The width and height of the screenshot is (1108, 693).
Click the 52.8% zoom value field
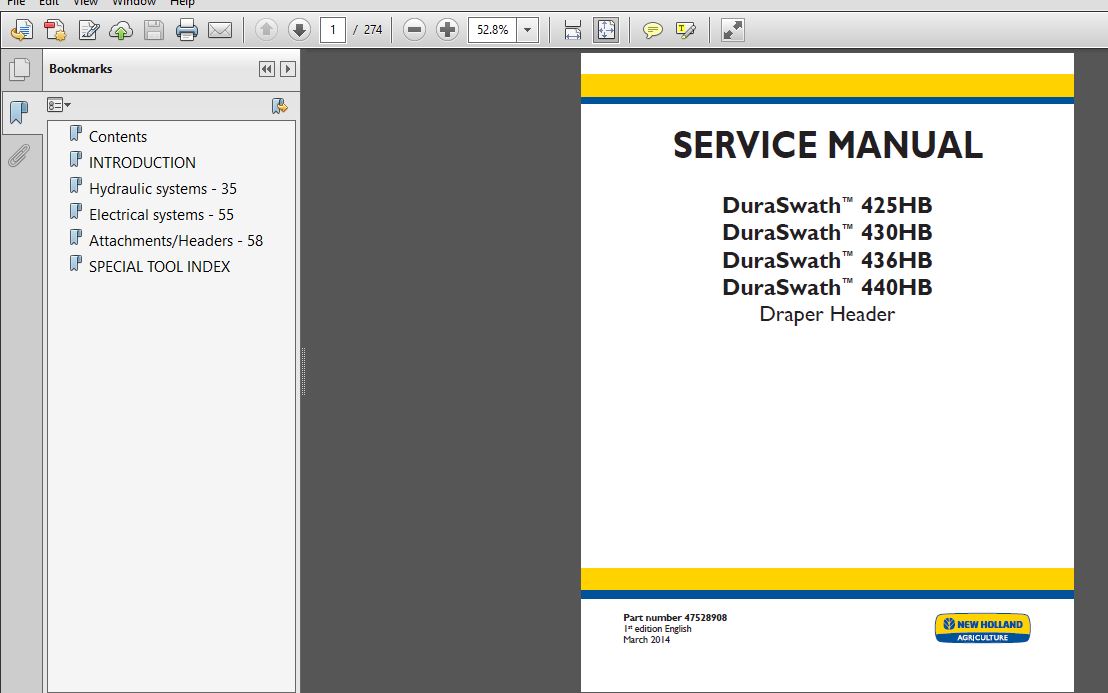click(493, 30)
